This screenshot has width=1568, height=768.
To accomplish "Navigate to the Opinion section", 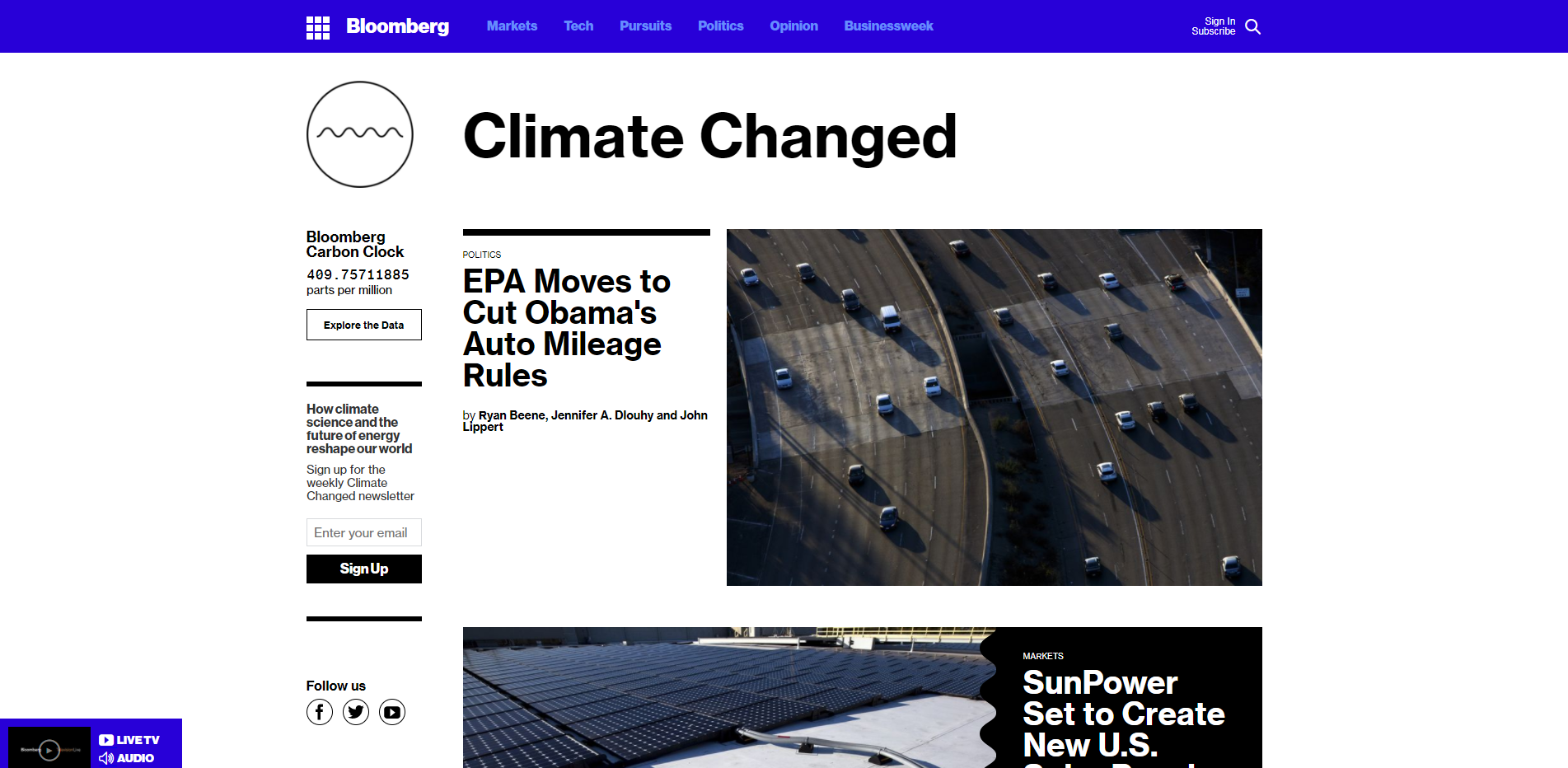I will (x=793, y=26).
